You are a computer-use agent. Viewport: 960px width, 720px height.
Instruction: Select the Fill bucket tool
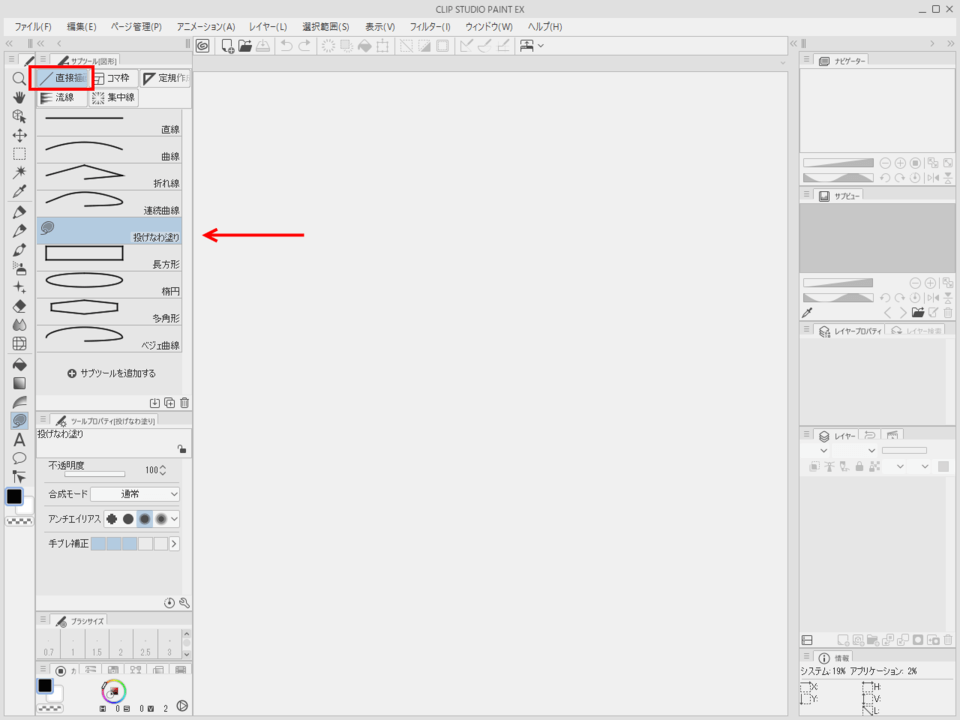point(19,364)
